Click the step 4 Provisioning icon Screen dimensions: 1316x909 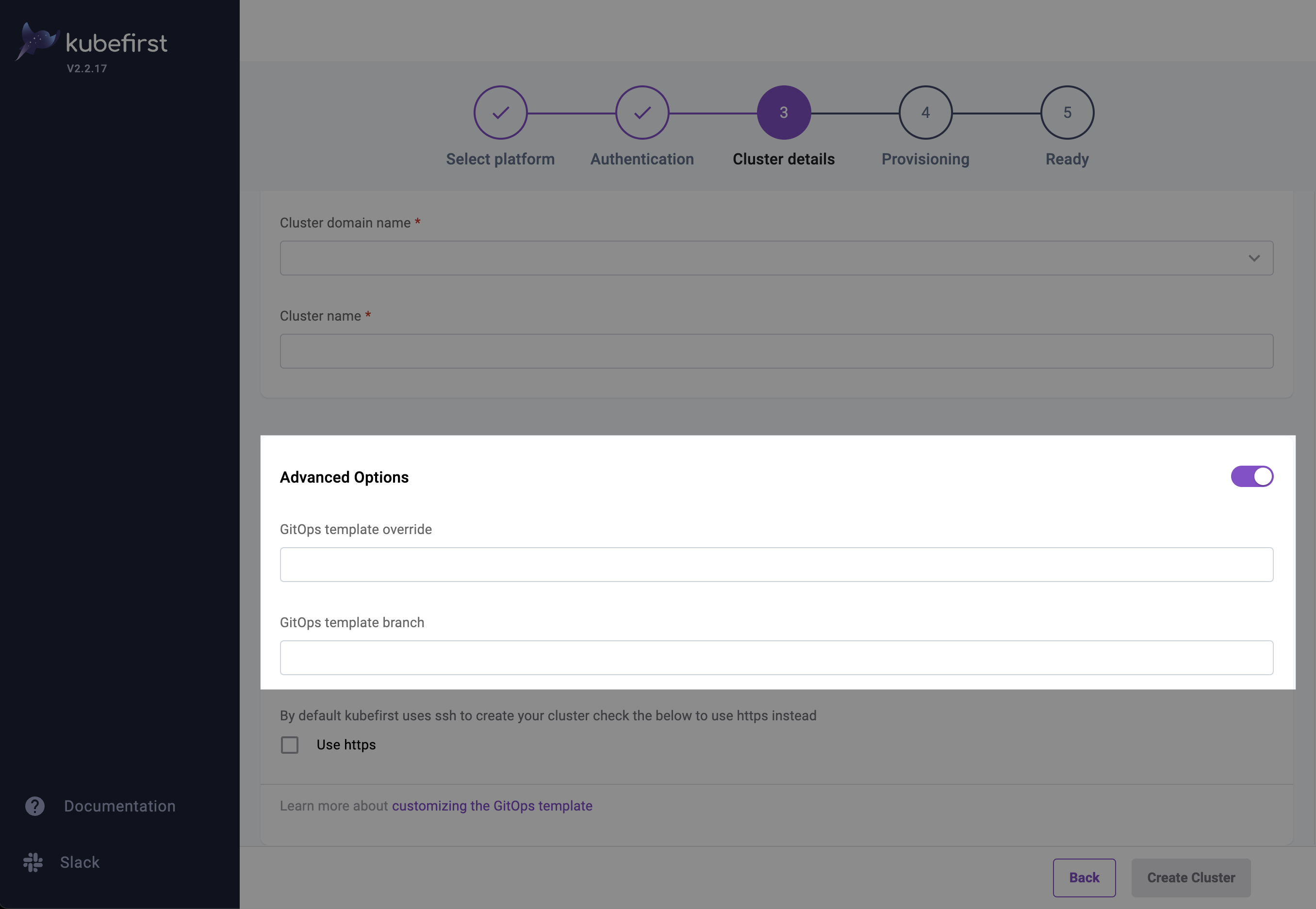(x=925, y=112)
